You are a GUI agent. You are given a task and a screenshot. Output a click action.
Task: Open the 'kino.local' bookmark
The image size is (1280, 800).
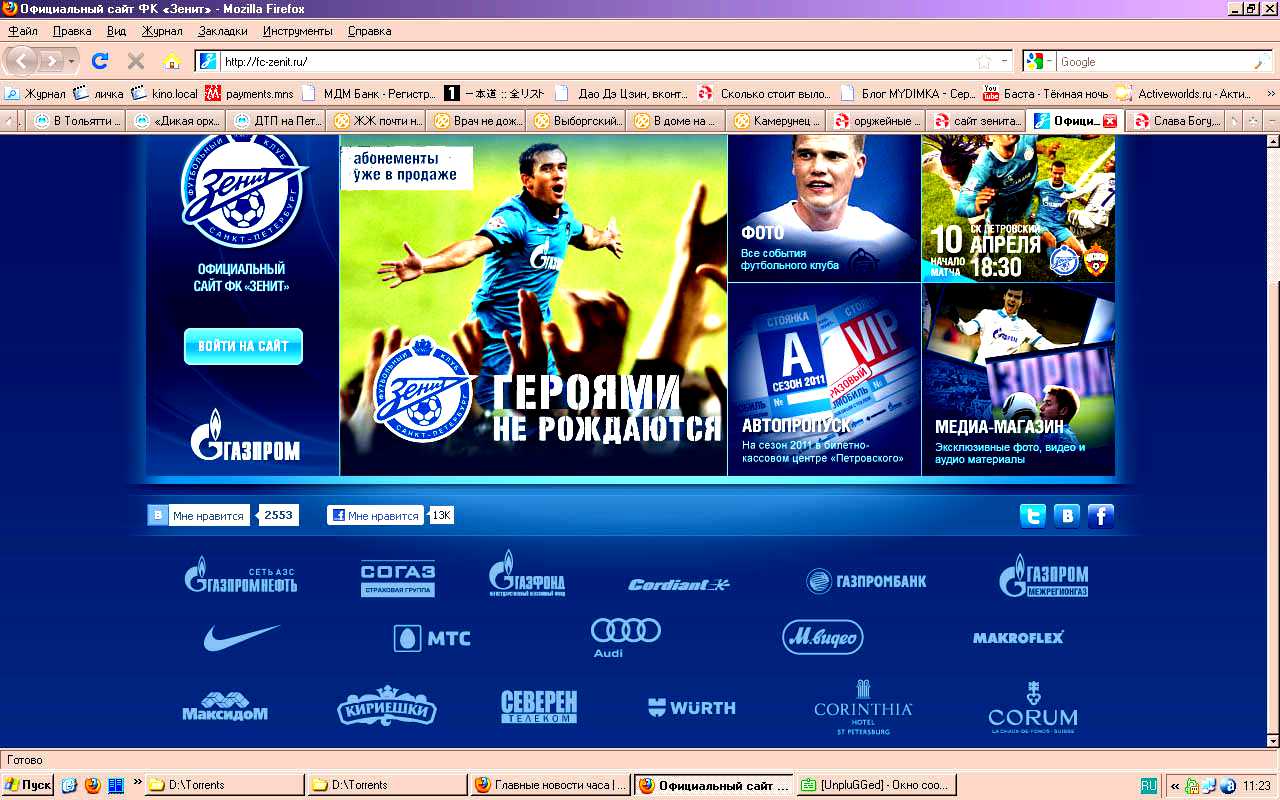pos(165,94)
